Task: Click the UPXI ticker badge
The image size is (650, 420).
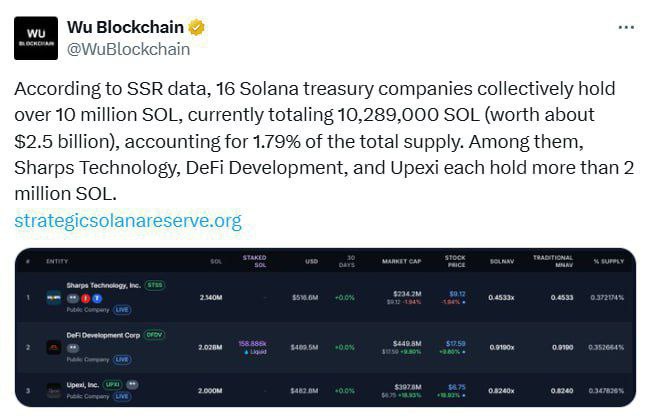Action: tap(112, 385)
